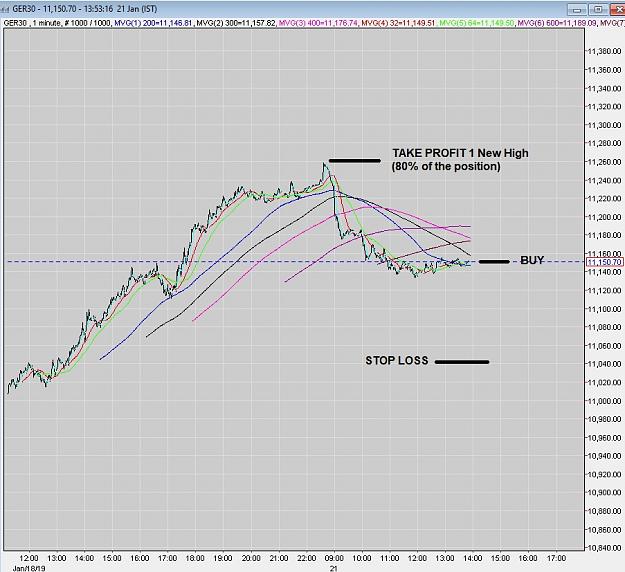
Task: Click the '11,000.00' price axis label
Action: pyautogui.click(x=605, y=401)
